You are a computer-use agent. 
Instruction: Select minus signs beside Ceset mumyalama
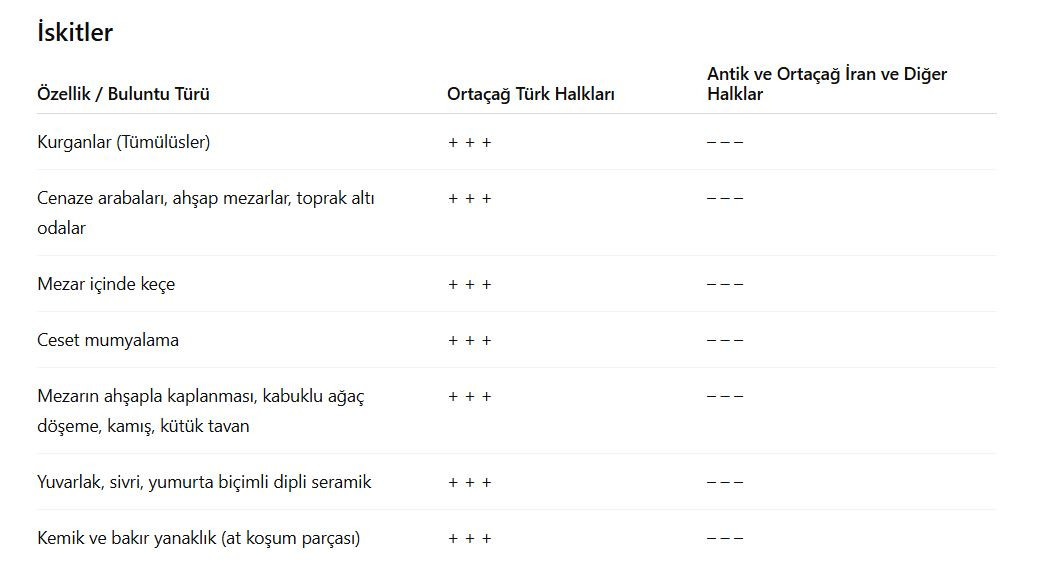pos(725,340)
